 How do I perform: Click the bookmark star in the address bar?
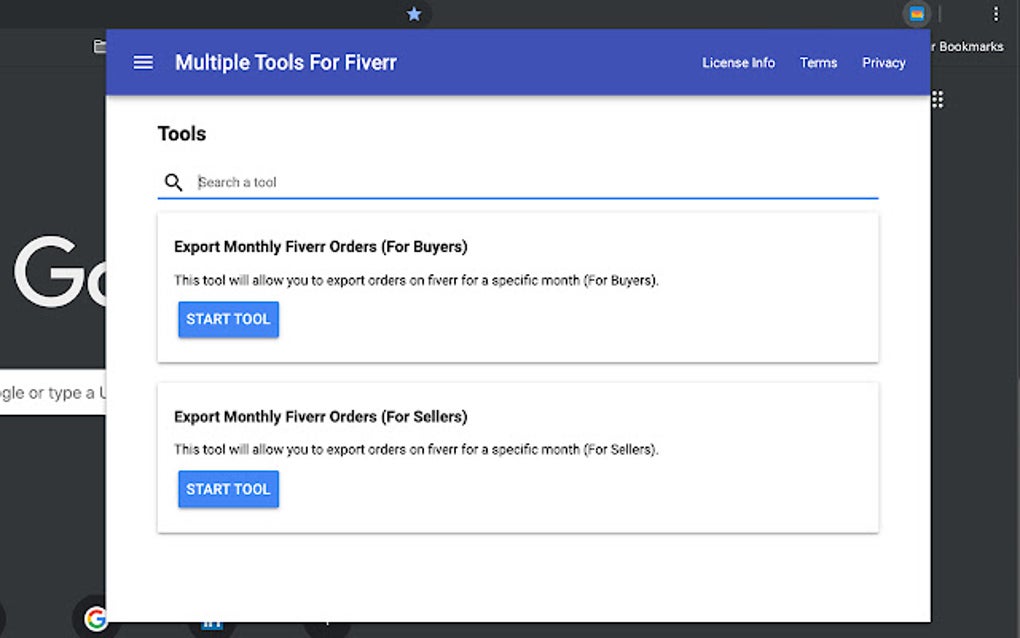pos(414,14)
